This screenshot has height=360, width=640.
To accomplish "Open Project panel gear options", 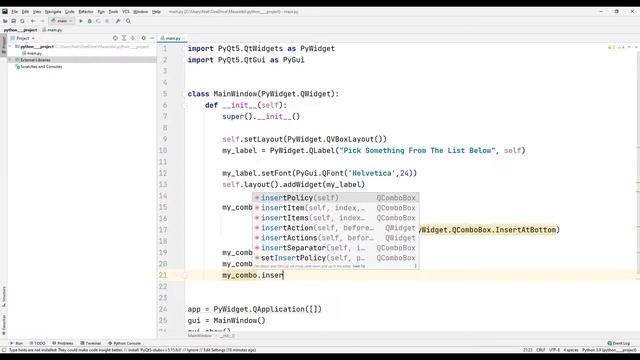I will (143, 38).
